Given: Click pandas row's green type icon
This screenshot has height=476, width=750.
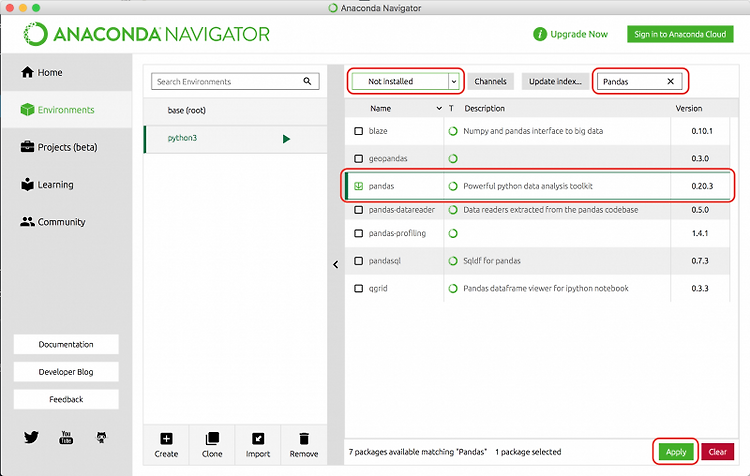Looking at the screenshot, I should (452, 186).
